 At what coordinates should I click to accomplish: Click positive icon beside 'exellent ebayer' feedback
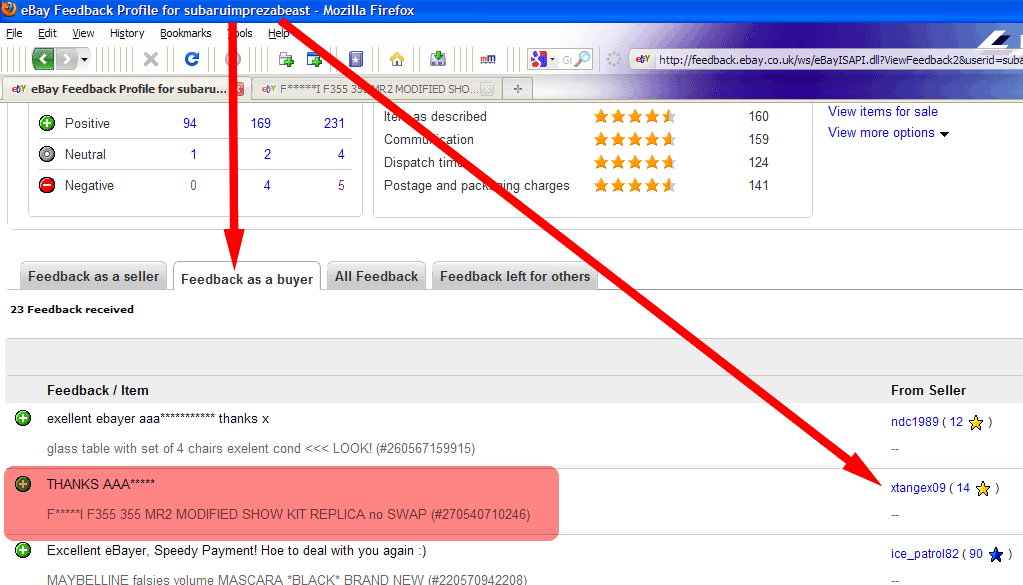23,418
